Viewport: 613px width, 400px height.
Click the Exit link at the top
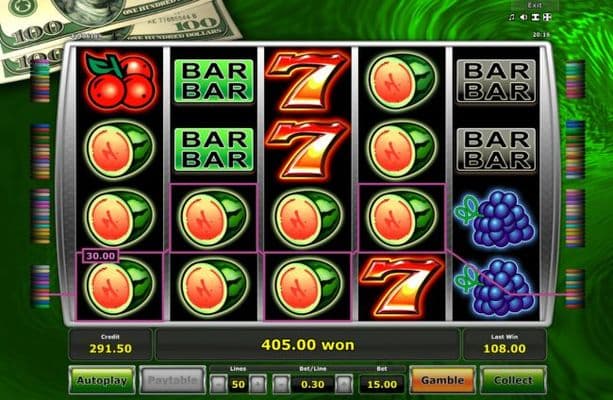point(534,5)
